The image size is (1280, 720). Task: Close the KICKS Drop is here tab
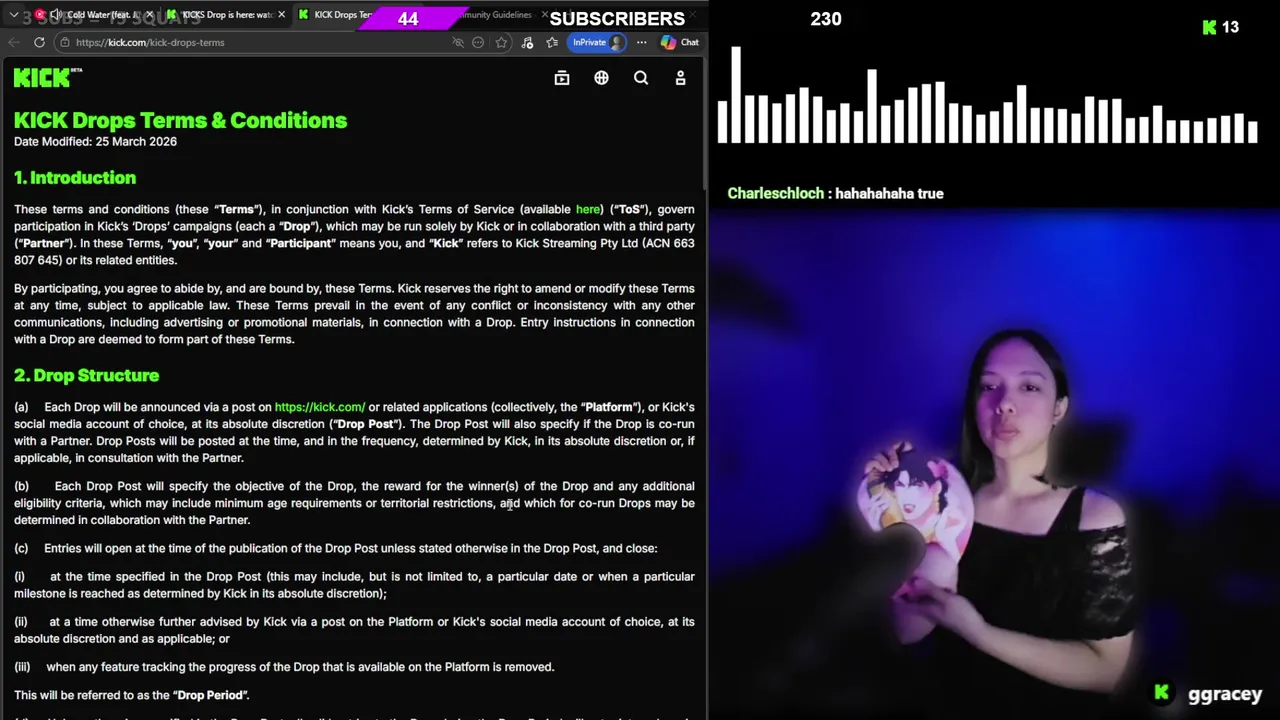point(281,15)
